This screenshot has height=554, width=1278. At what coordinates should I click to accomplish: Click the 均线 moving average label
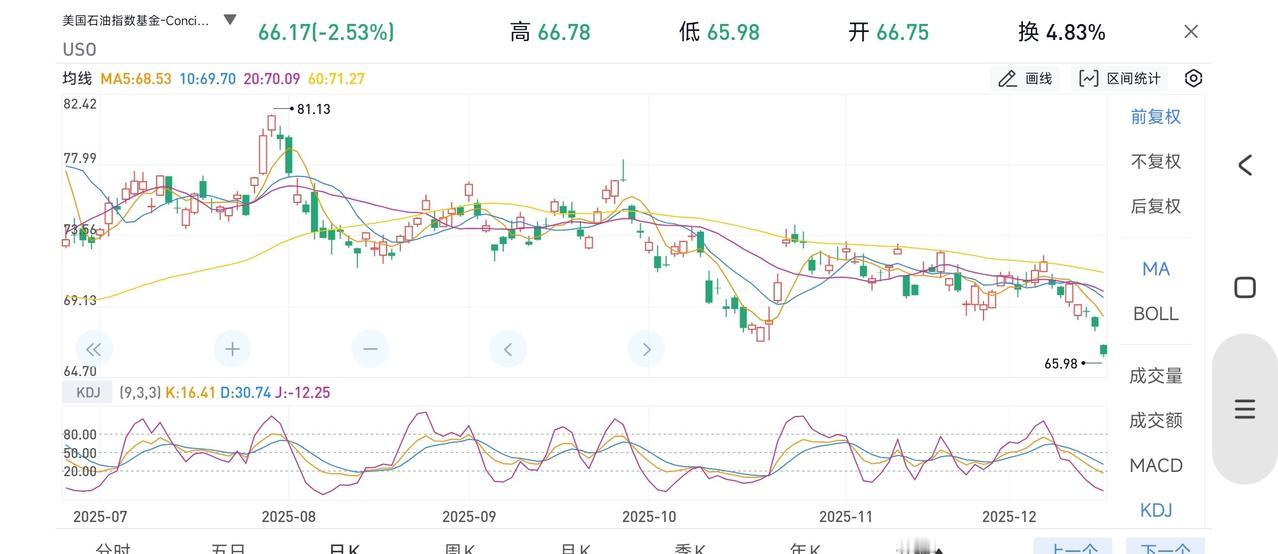point(77,78)
